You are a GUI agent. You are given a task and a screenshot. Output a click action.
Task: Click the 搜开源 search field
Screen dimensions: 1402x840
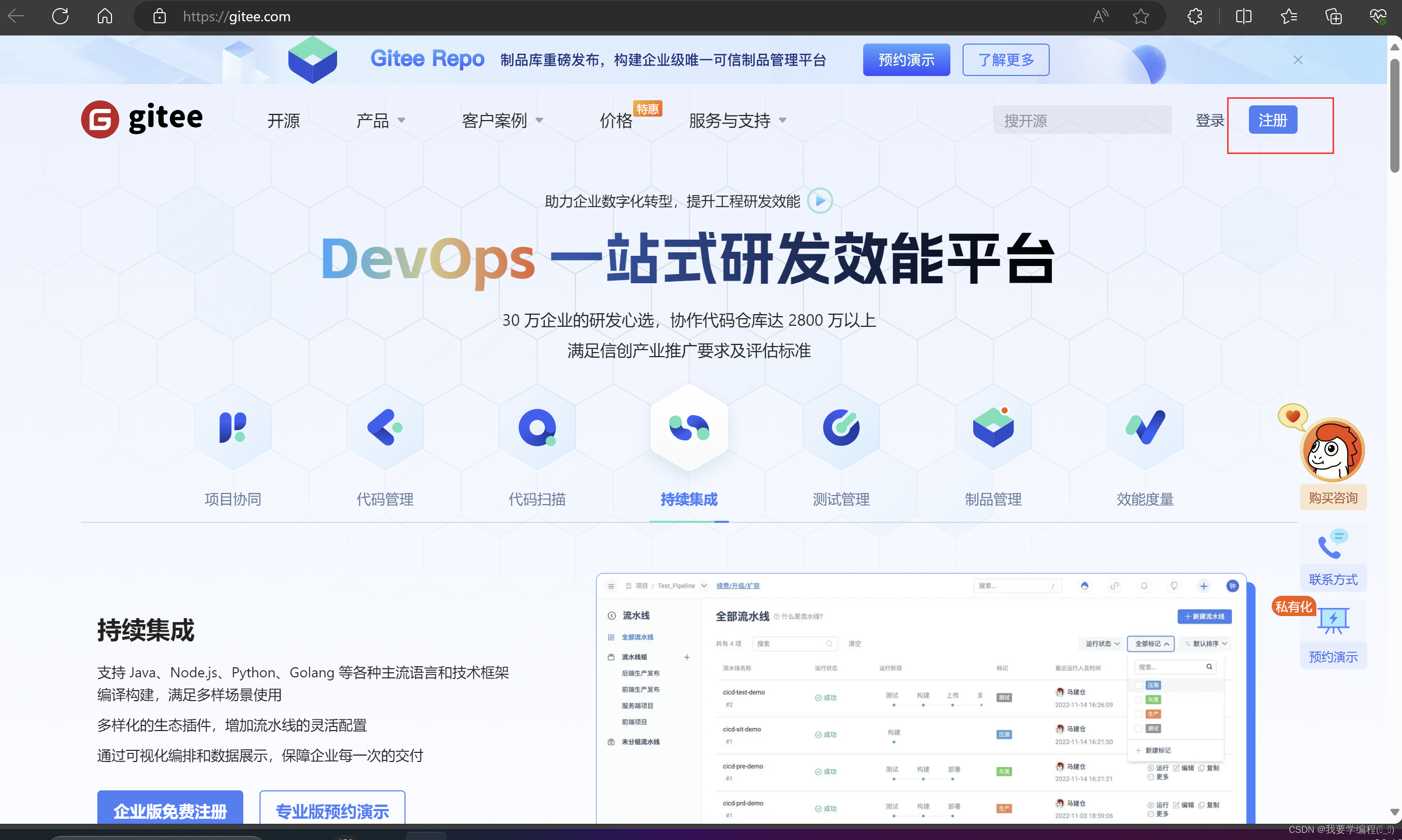(x=1082, y=120)
